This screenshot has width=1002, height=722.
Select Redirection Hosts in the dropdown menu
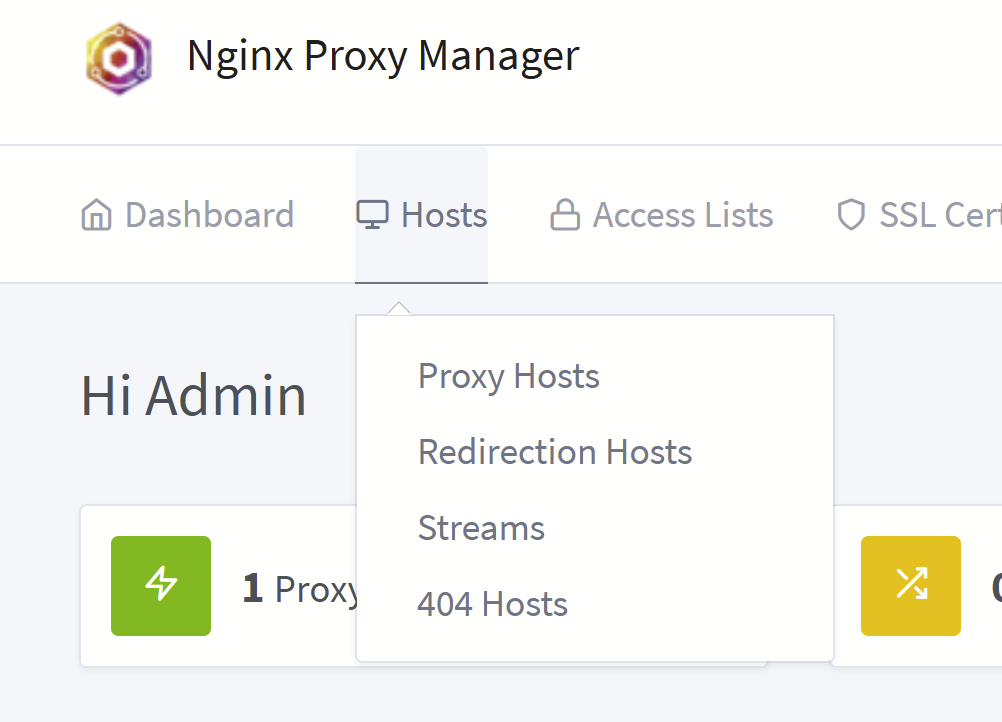click(x=554, y=452)
